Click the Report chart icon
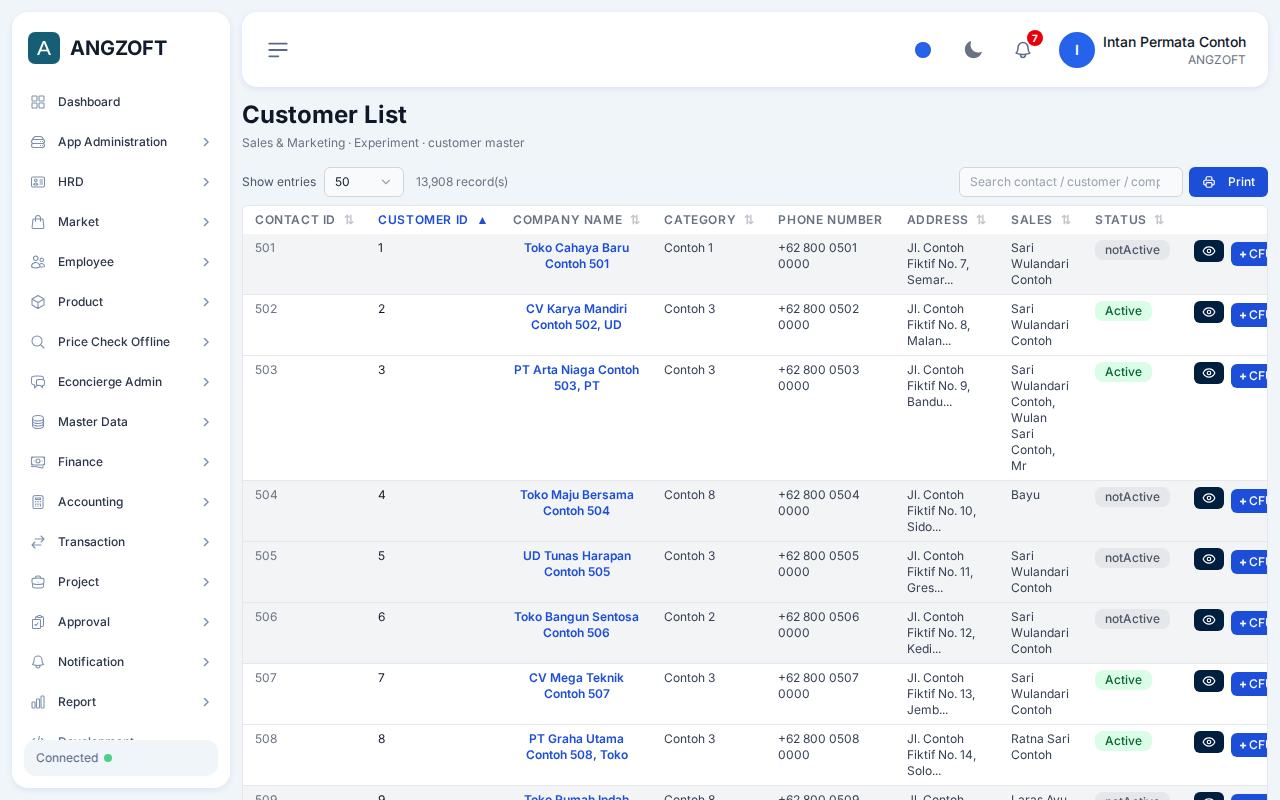Image resolution: width=1280 pixels, height=800 pixels. click(38, 702)
